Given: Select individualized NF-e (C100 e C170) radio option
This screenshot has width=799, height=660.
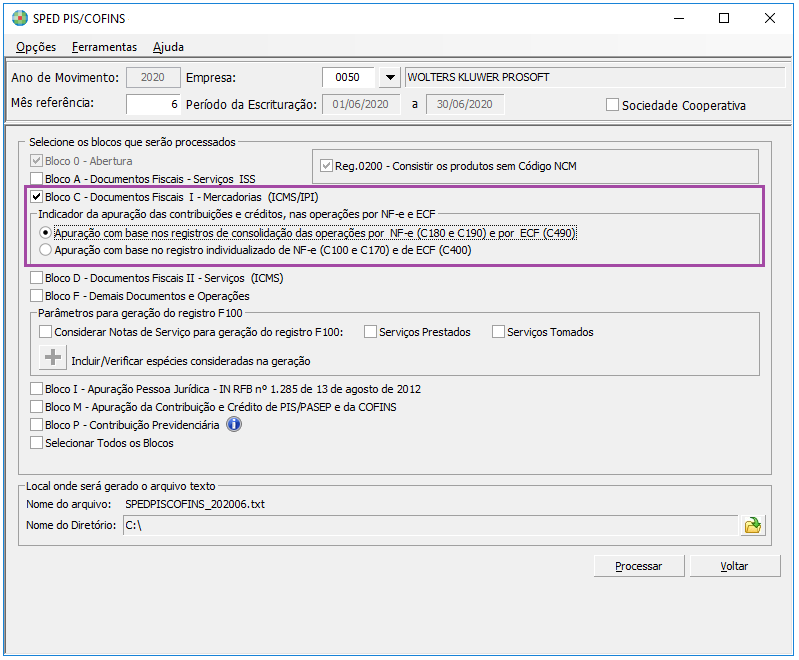Looking at the screenshot, I should [44, 250].
